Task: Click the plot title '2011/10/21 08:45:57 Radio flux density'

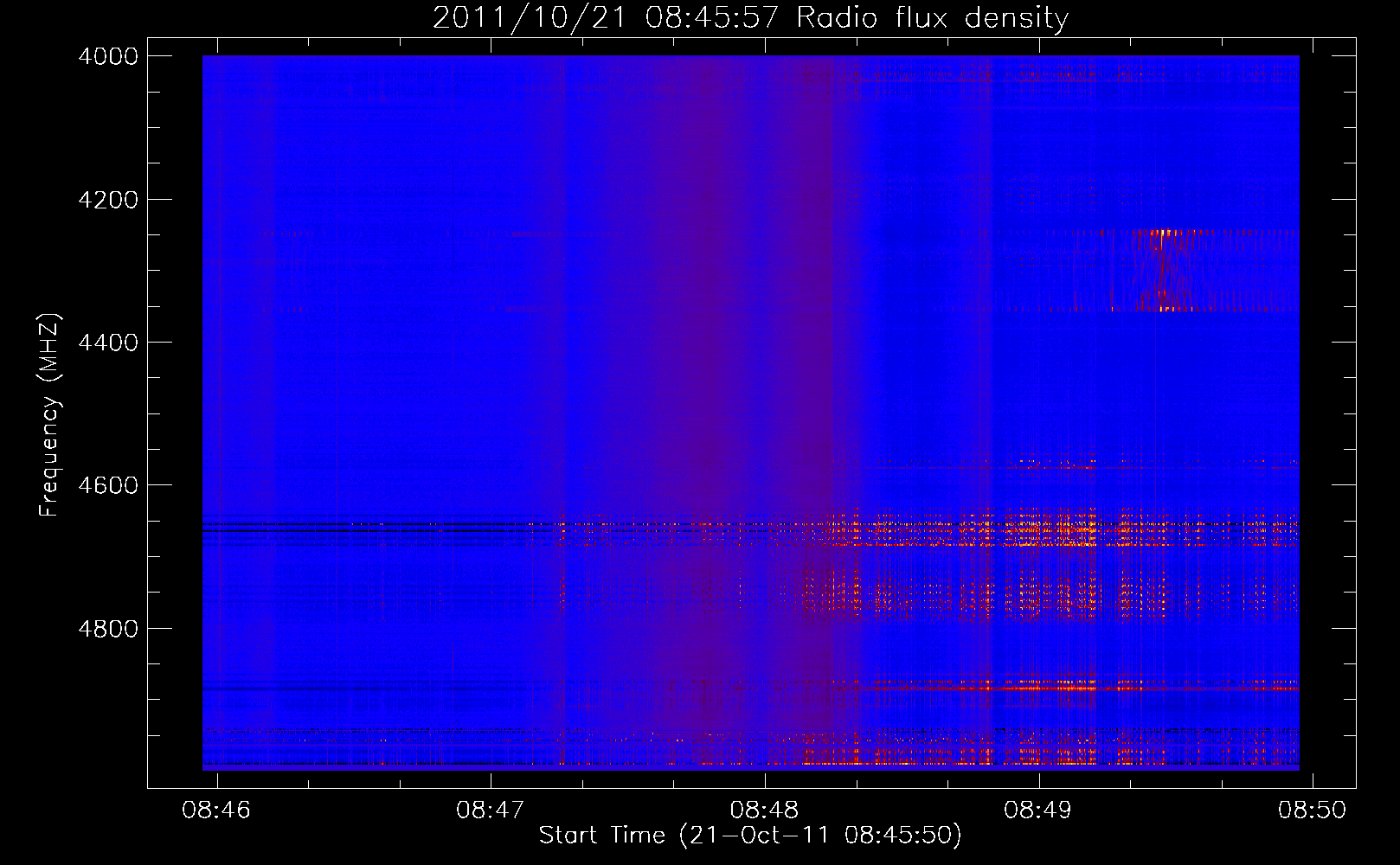Action: click(750, 17)
